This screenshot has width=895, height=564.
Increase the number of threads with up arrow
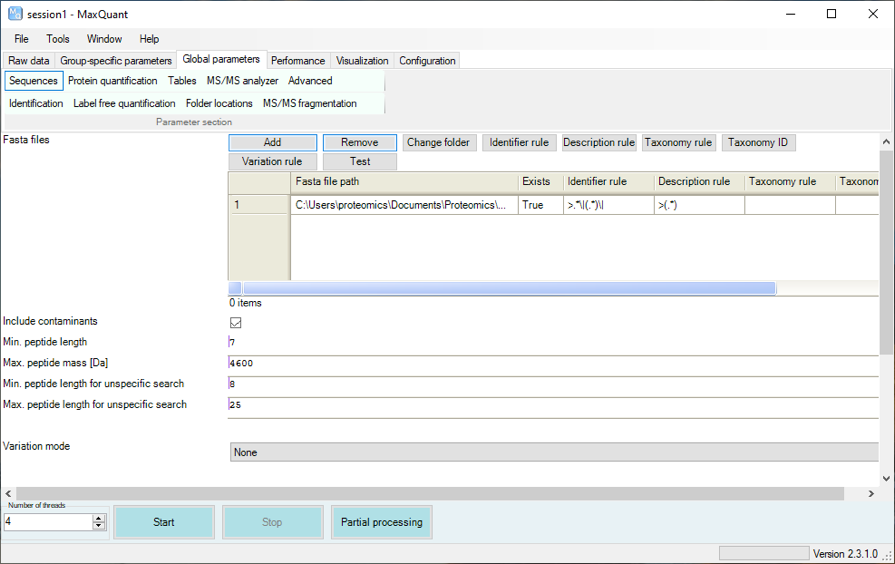coord(98,518)
